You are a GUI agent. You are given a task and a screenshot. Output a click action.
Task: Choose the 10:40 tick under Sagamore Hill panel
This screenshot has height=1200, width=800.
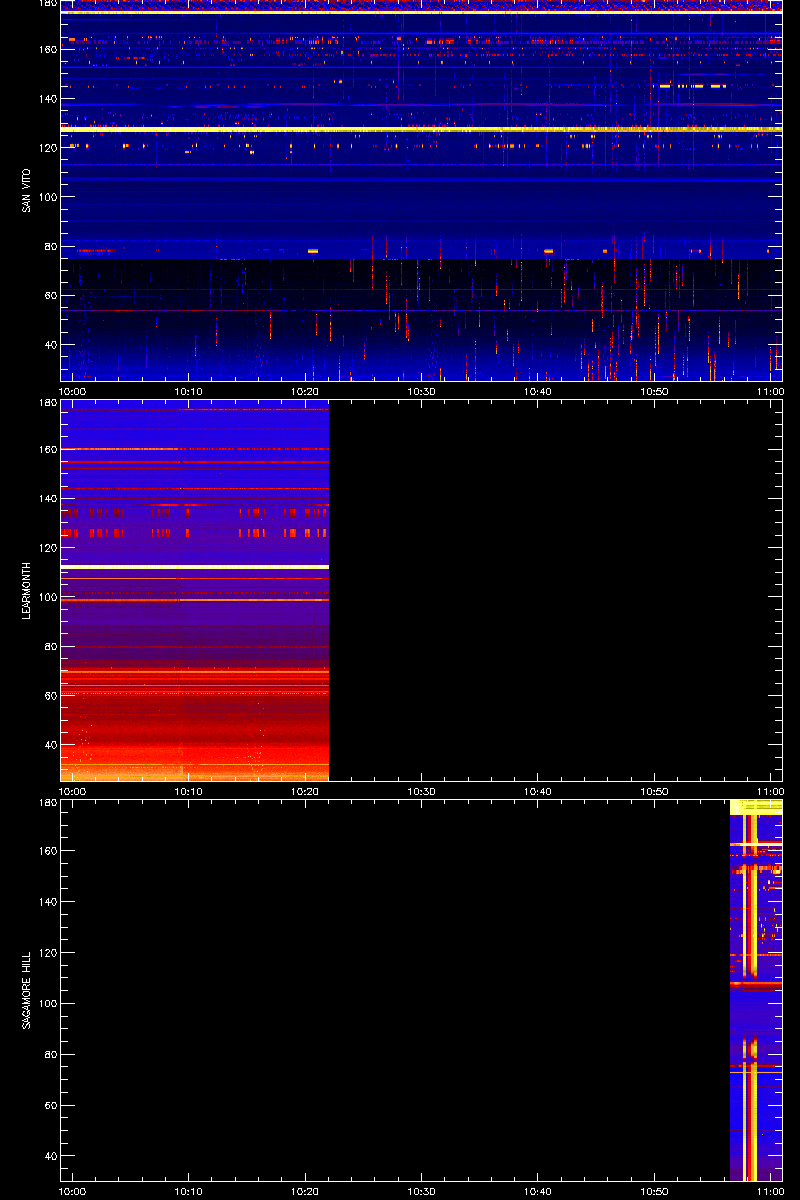(x=538, y=1191)
